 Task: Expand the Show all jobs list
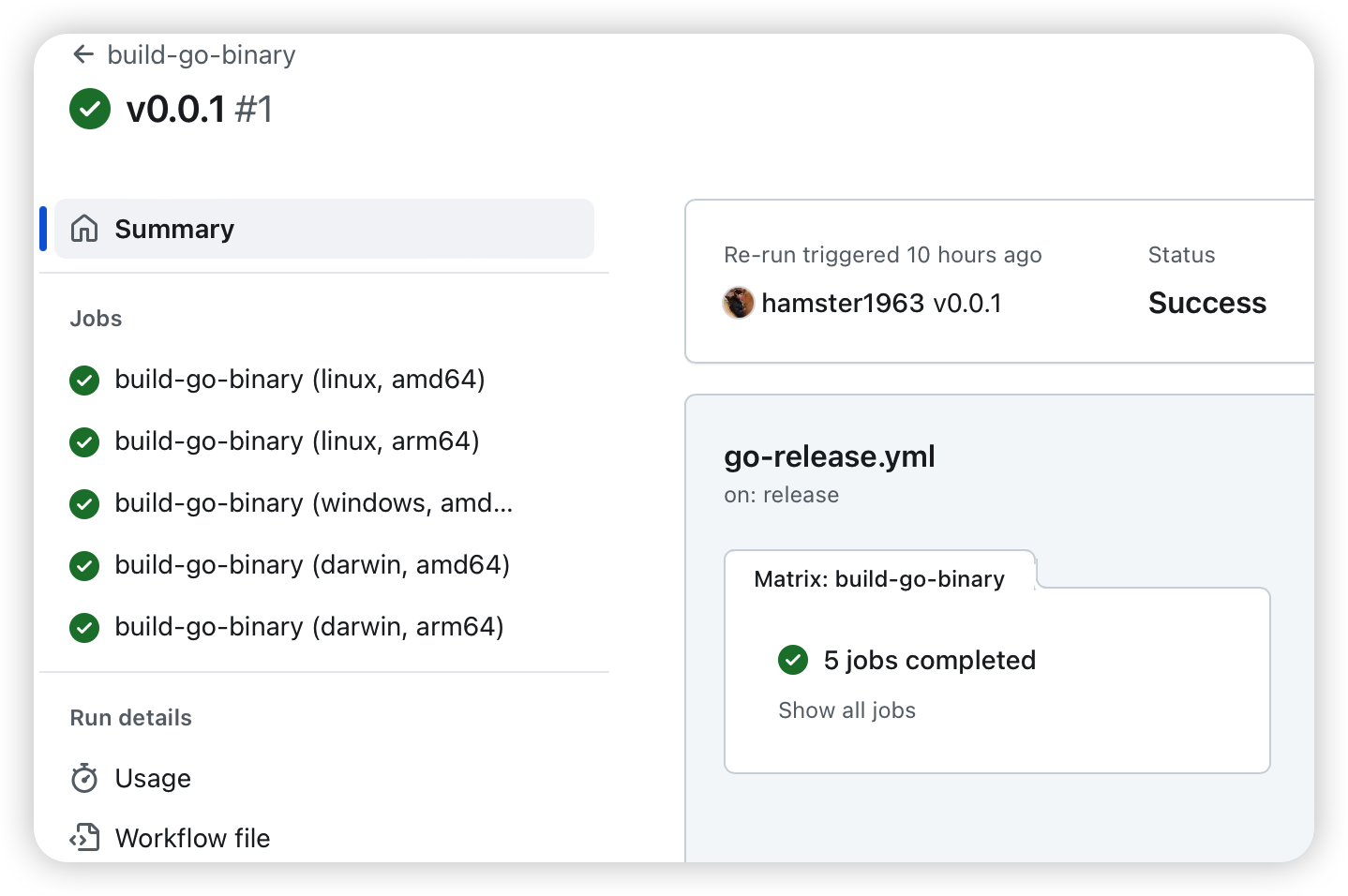846,710
